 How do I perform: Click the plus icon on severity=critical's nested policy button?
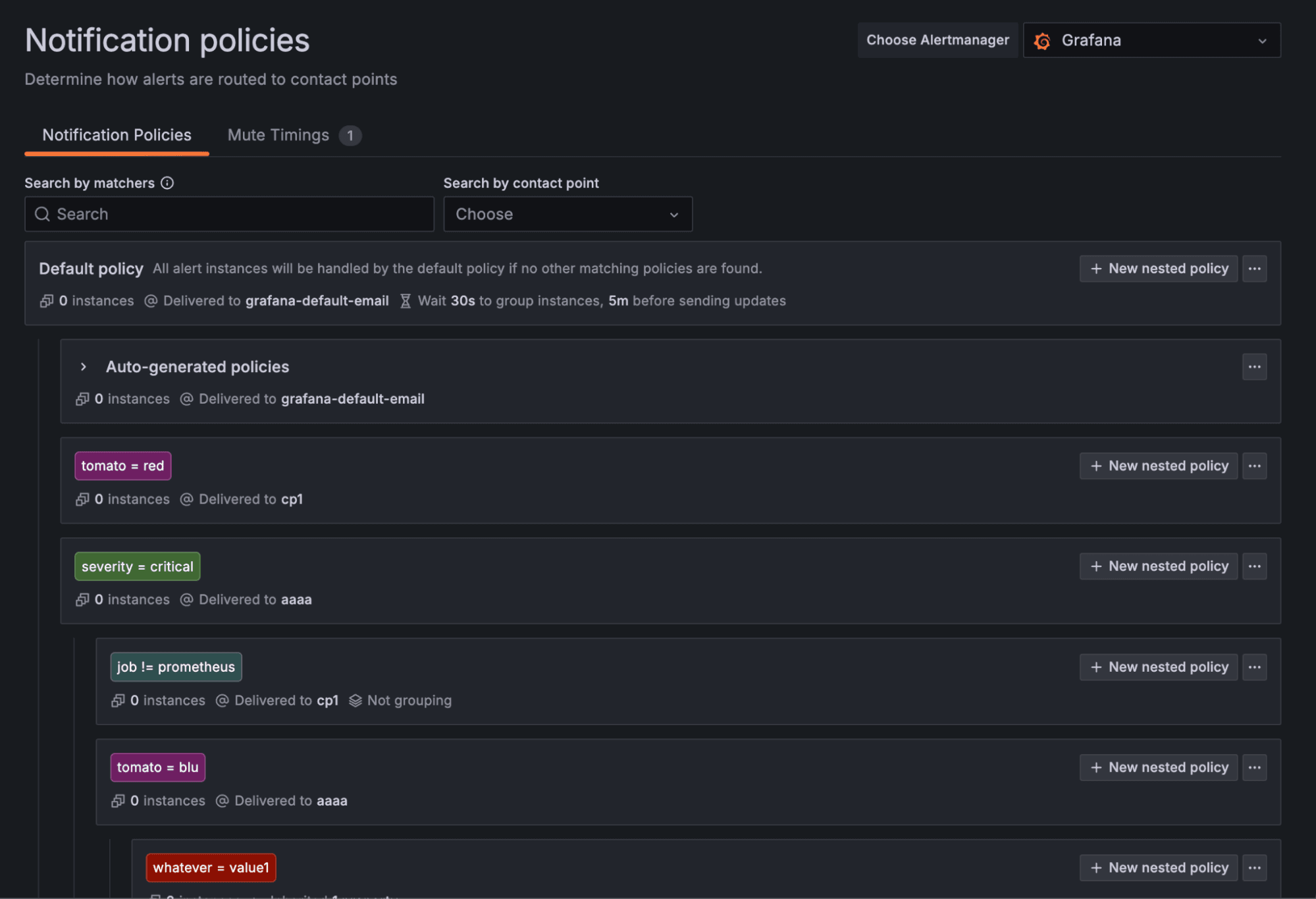pos(1097,566)
